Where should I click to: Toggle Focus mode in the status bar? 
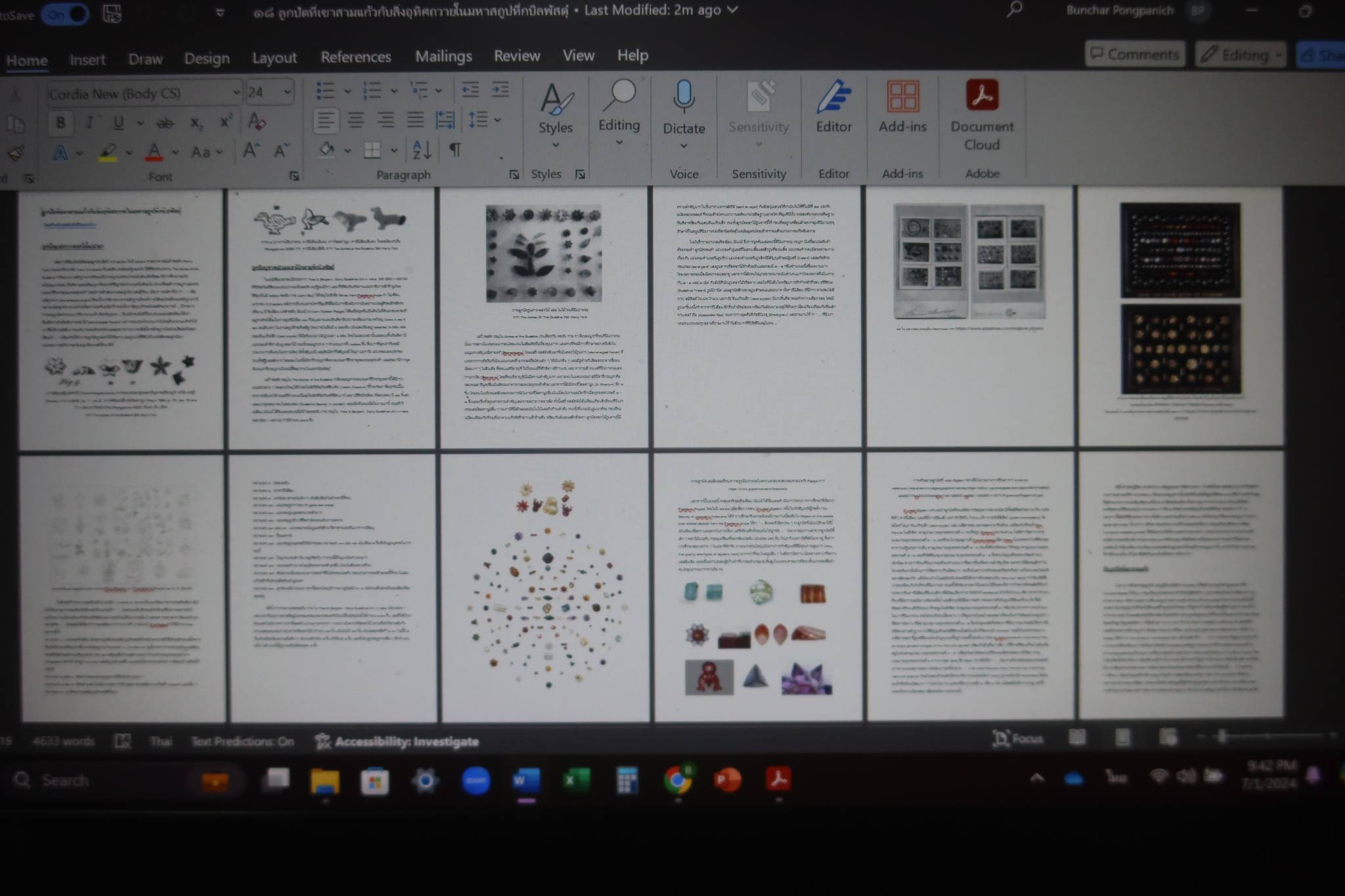[1017, 738]
